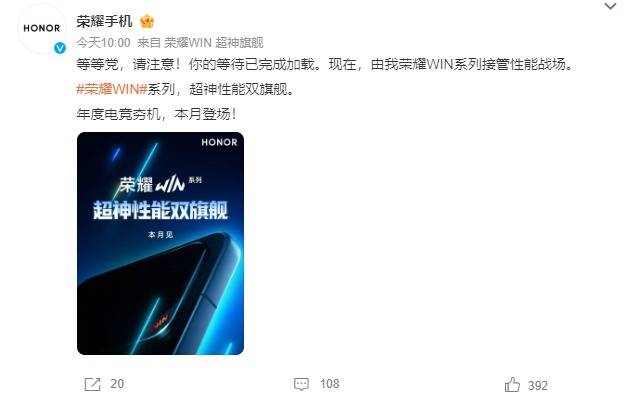Viewport: 636px width, 400px height.
Task: Open comments via the speech bubble icon
Action: pos(301,384)
